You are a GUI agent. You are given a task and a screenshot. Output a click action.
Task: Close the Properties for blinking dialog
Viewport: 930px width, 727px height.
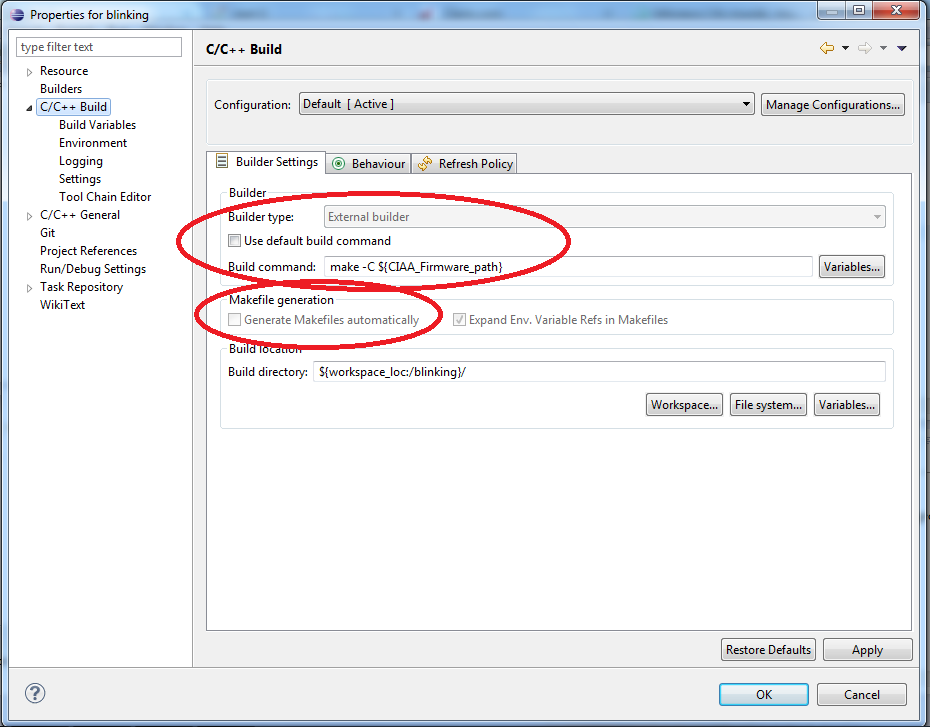[896, 10]
